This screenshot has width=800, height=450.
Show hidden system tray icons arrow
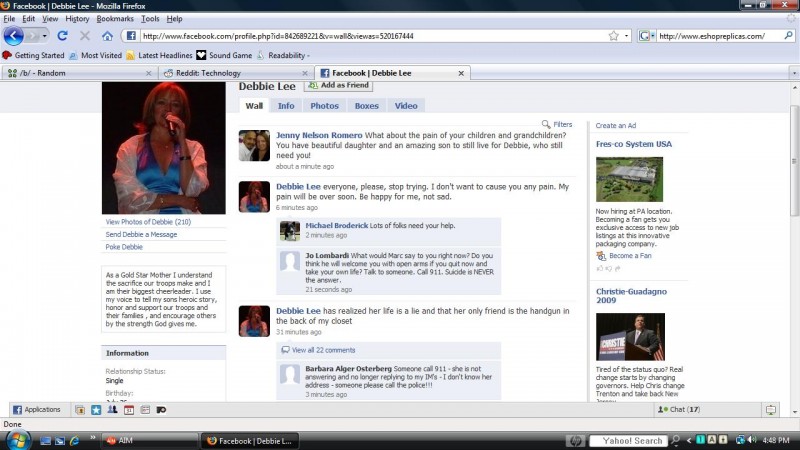[x=689, y=440]
